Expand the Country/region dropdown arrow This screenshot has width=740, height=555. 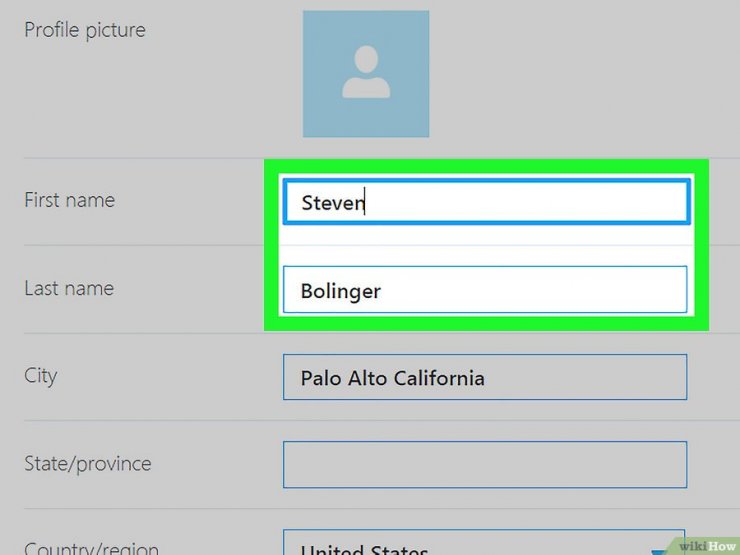(658, 551)
